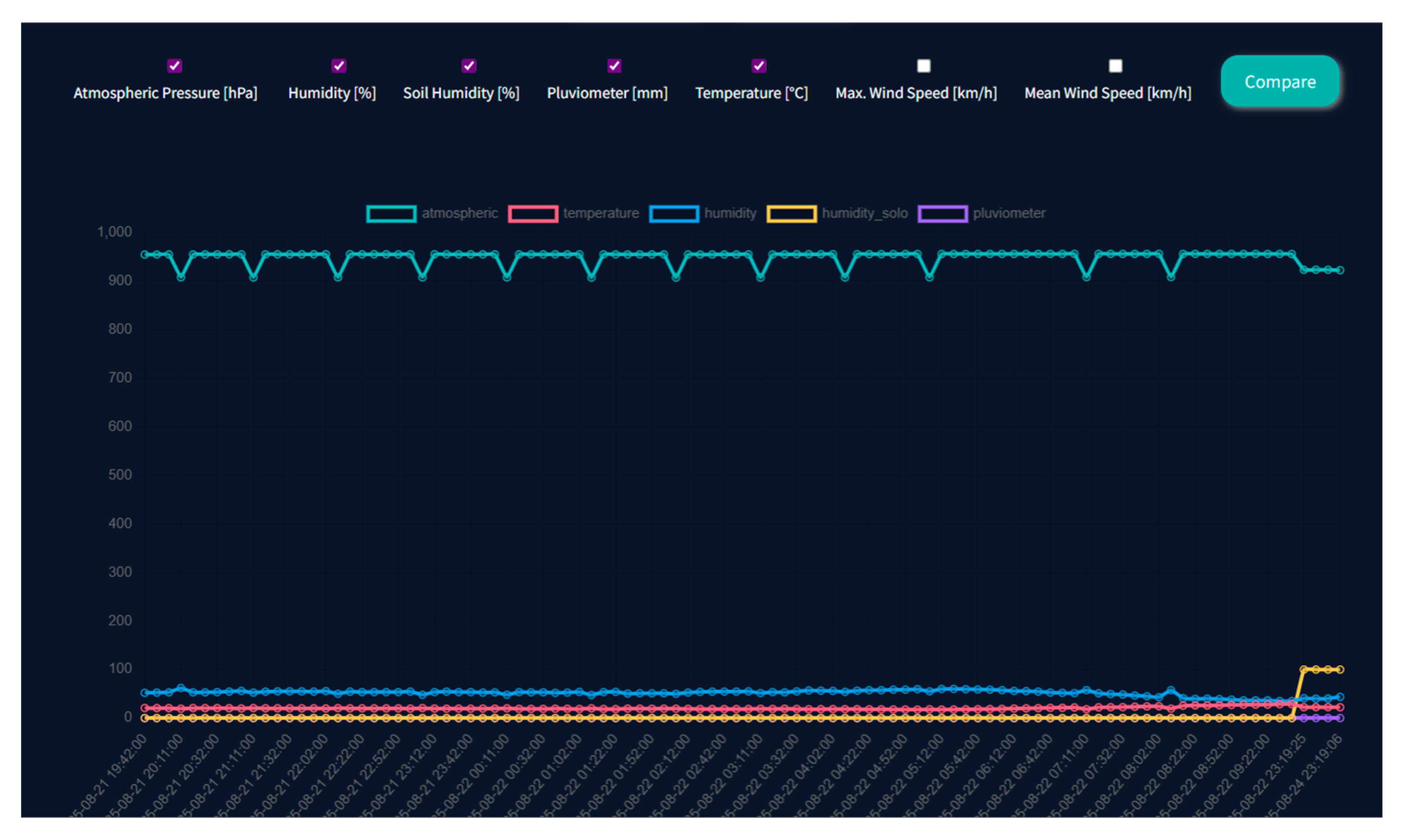
Task: Click the blue humidity legend swatch
Action: pos(674,213)
